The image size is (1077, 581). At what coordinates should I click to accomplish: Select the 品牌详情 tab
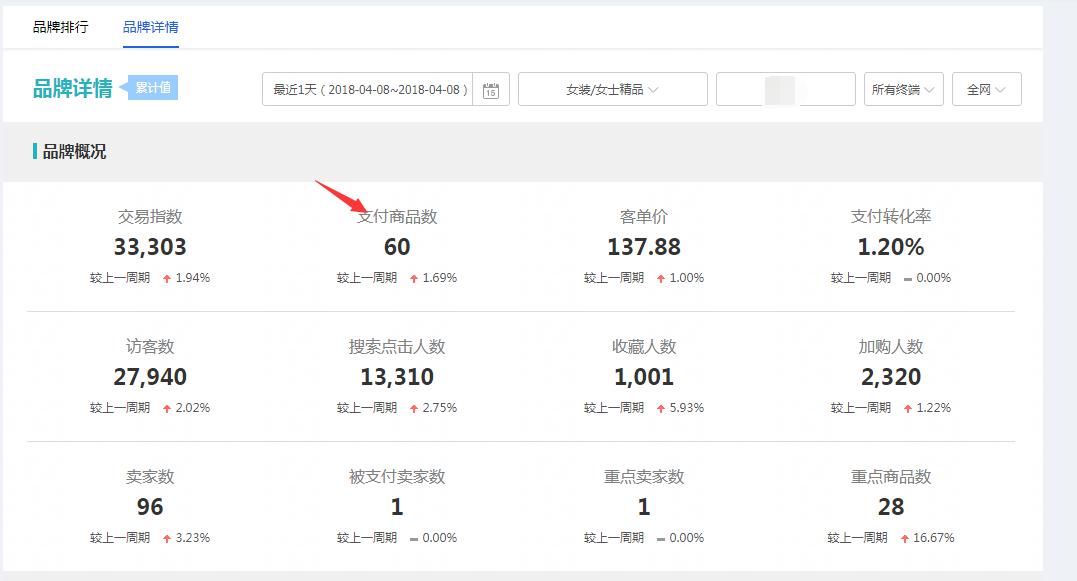point(151,27)
